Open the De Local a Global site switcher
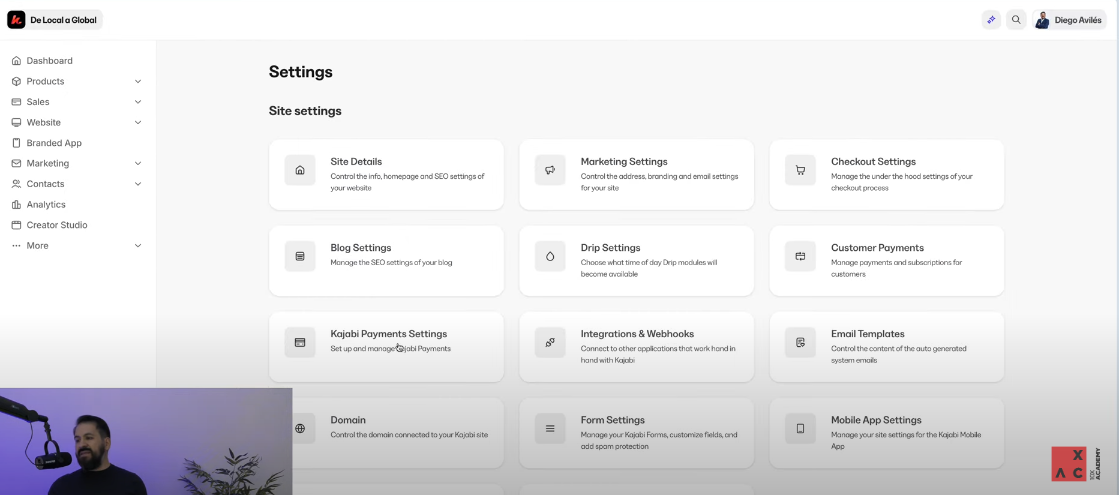 (55, 20)
